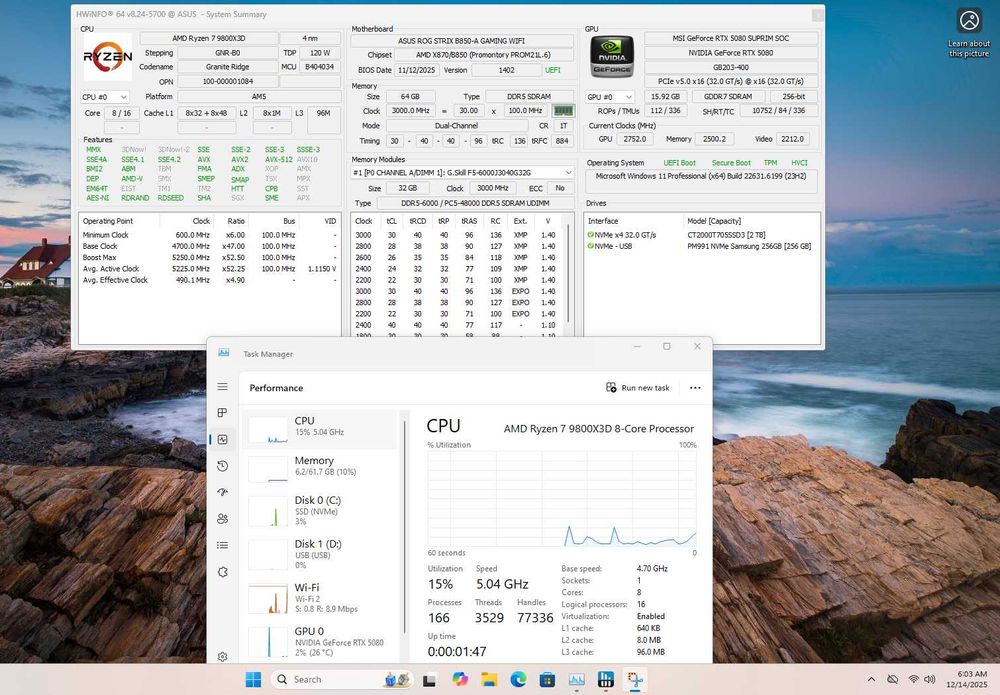Open Task View from the taskbar
This screenshot has height=695, width=1000.
(429, 680)
